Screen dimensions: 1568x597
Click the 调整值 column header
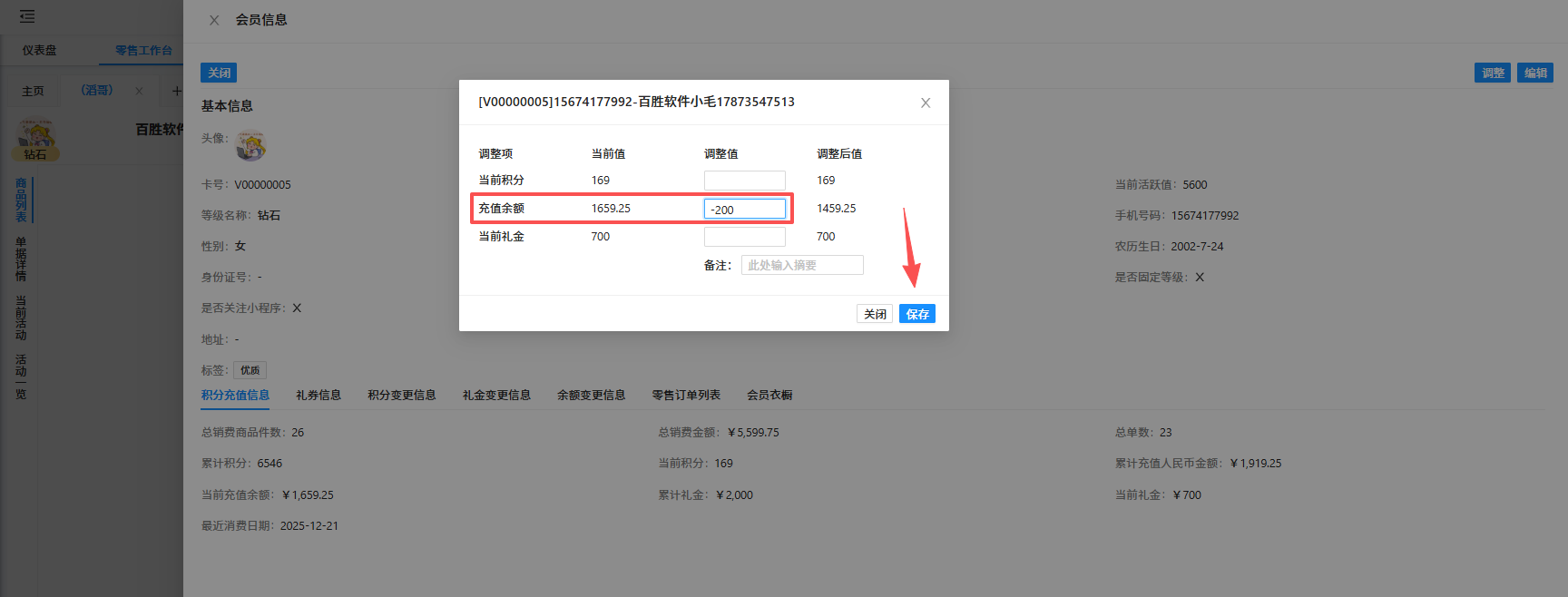click(x=721, y=154)
